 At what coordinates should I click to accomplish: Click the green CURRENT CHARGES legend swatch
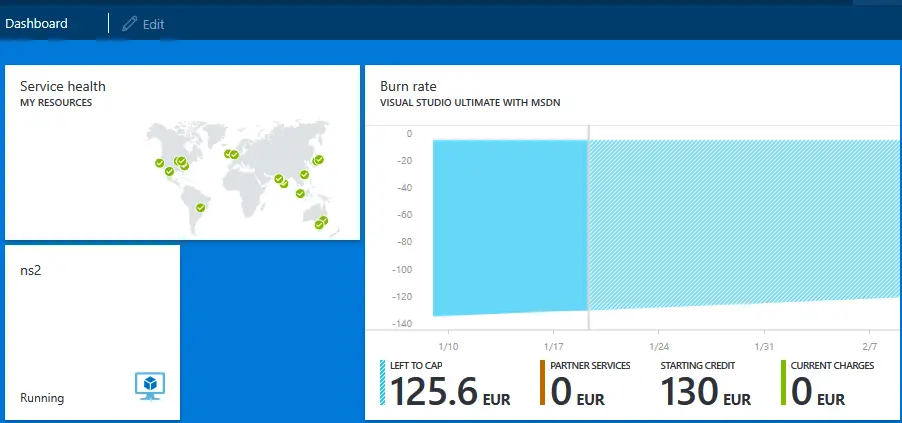coord(783,382)
